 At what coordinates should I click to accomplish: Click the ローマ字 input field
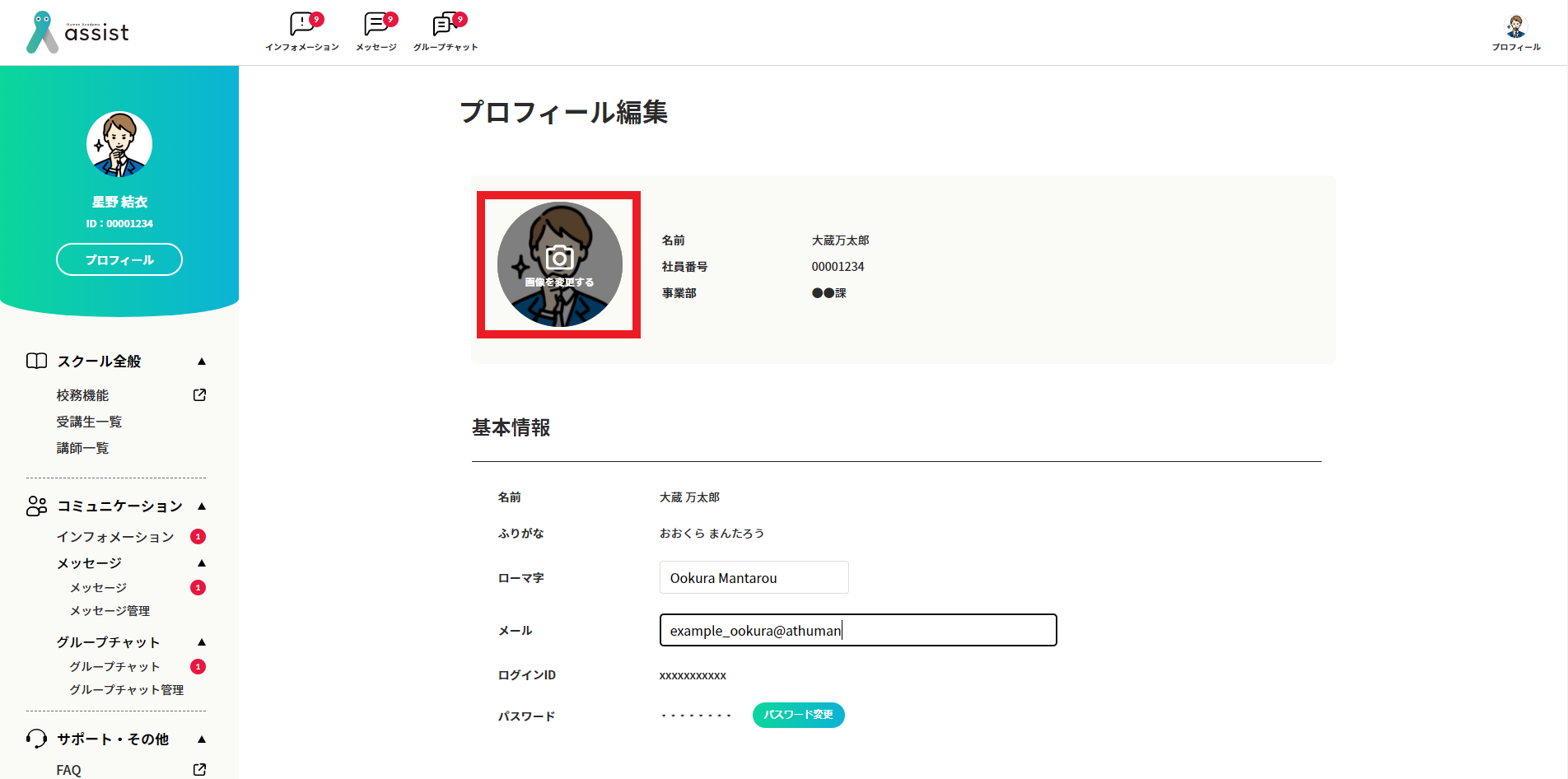[754, 577]
